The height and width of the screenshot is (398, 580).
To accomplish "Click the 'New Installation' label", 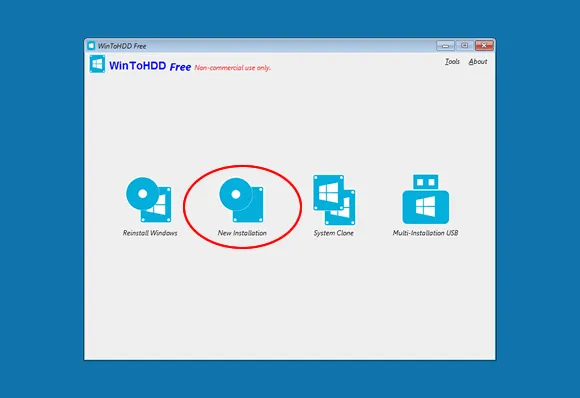I will click(x=242, y=233).
